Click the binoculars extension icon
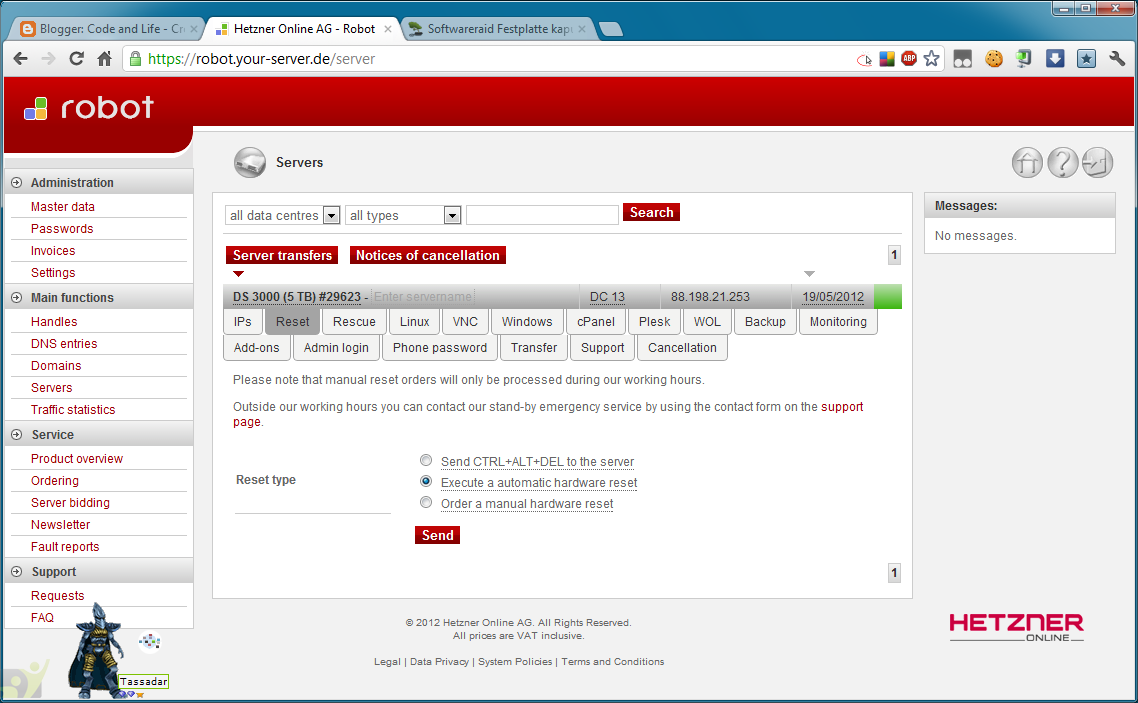The width and height of the screenshot is (1138, 703). pos(962,59)
